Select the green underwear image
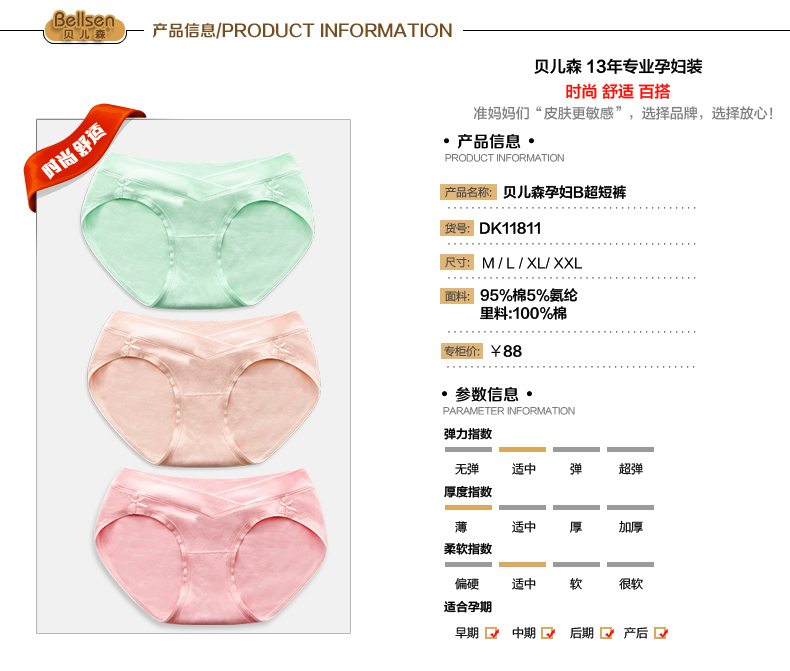Viewport: 790px width, 671px height. pos(198,230)
